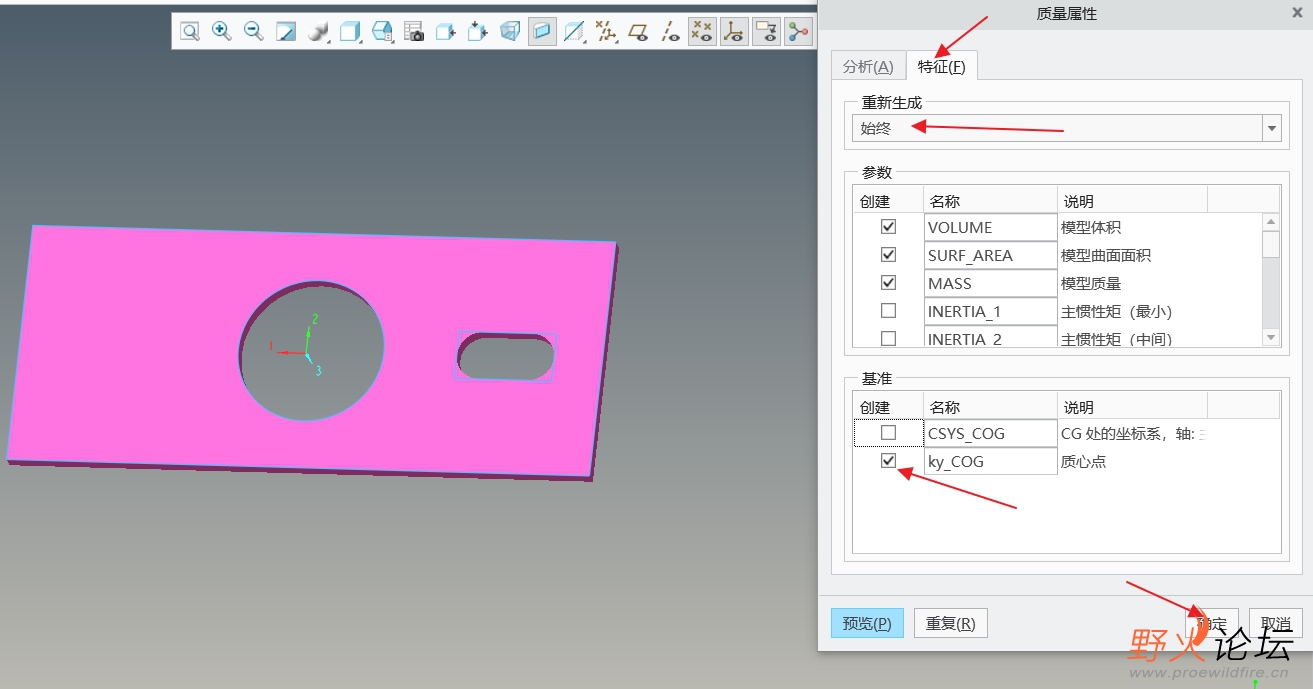Click the Zoom Out magnifier icon
The image size is (1313, 689).
254,32
